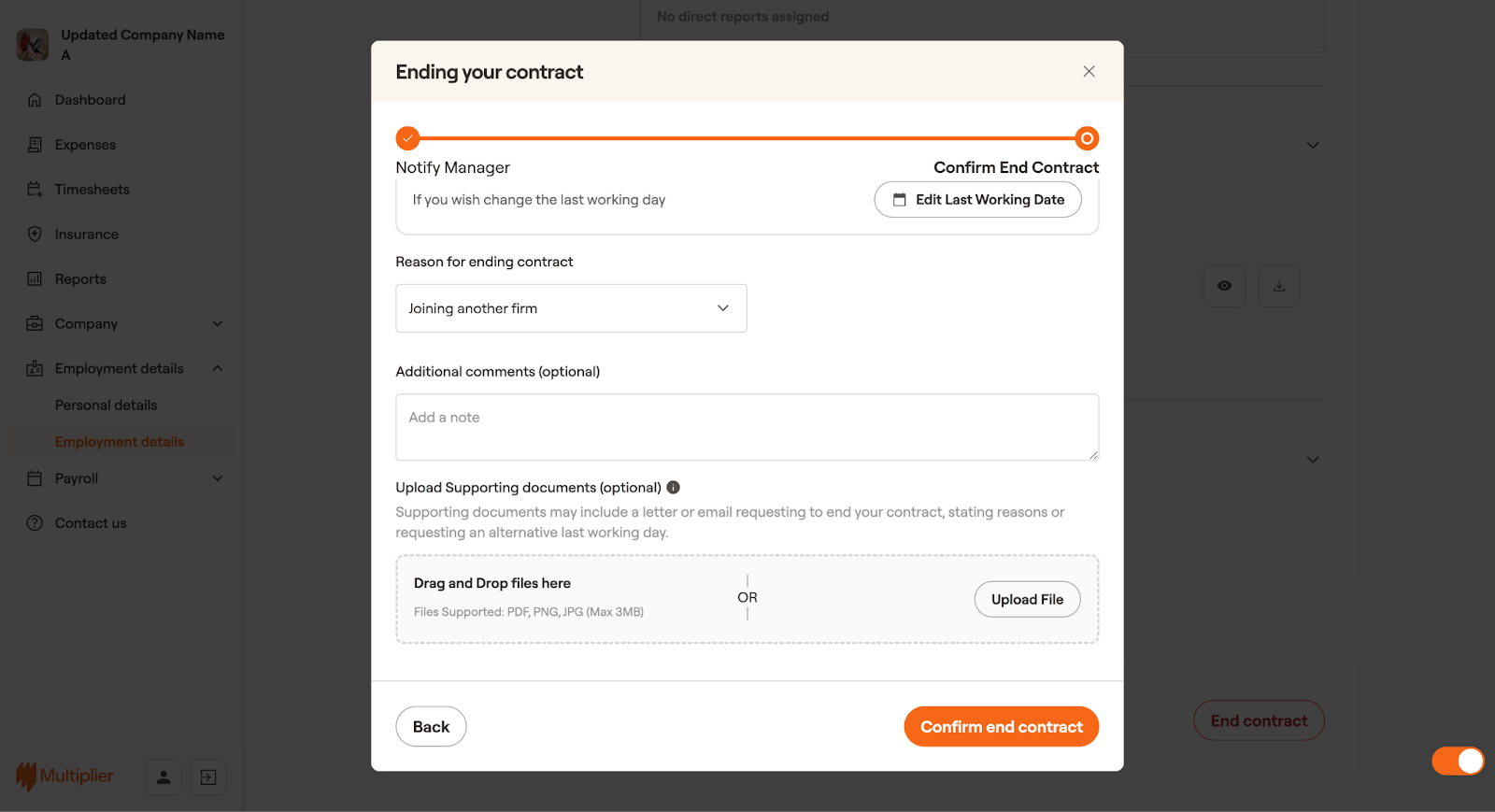
Task: Click the completed Notify Manager step circle
Action: pyautogui.click(x=407, y=138)
